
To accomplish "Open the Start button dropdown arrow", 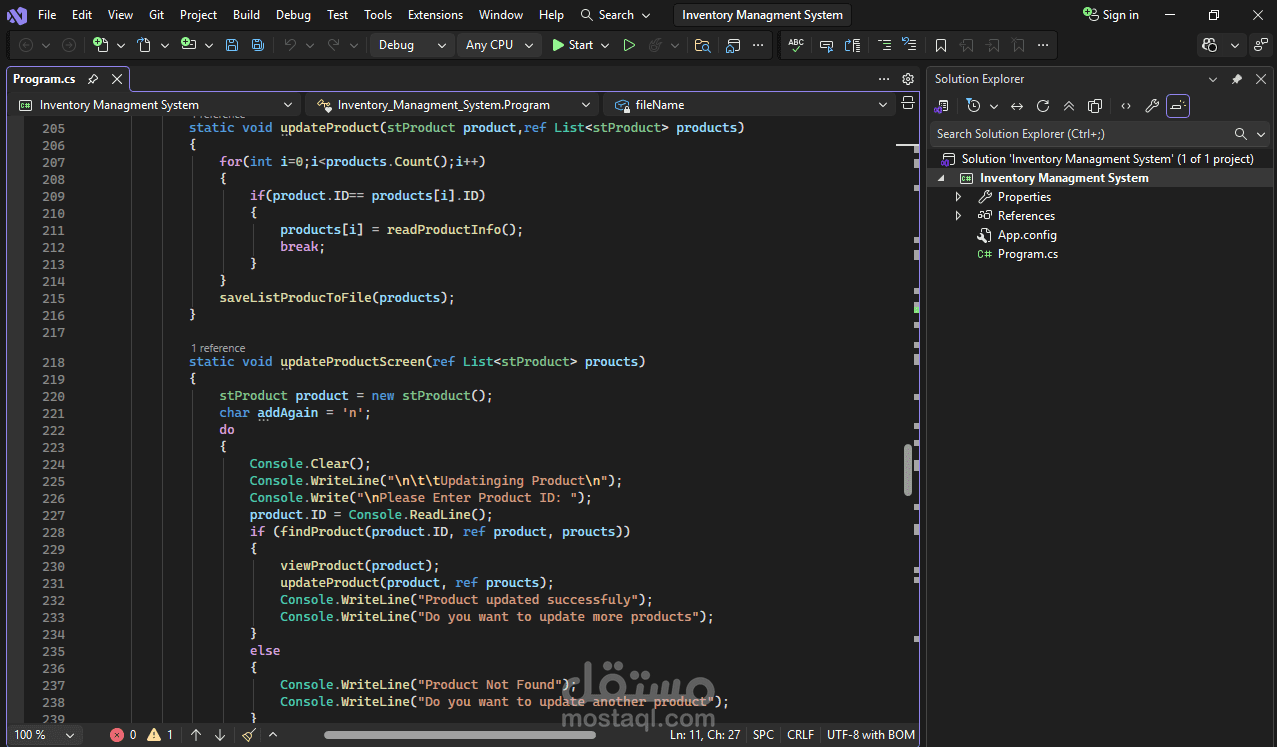I will 606,45.
